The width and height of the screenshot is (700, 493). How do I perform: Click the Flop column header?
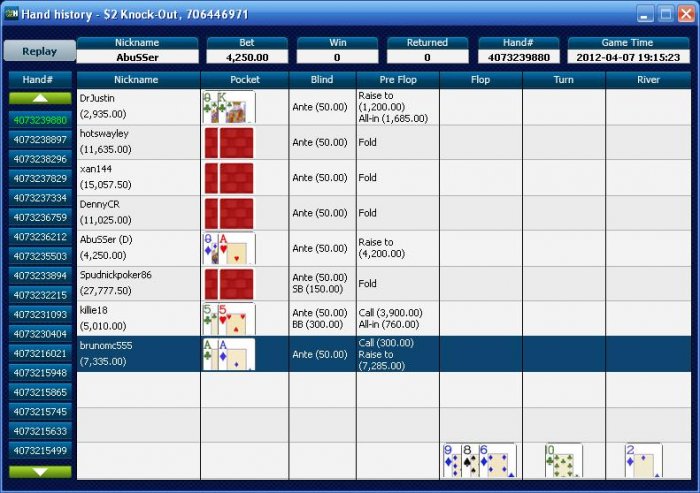(x=481, y=80)
